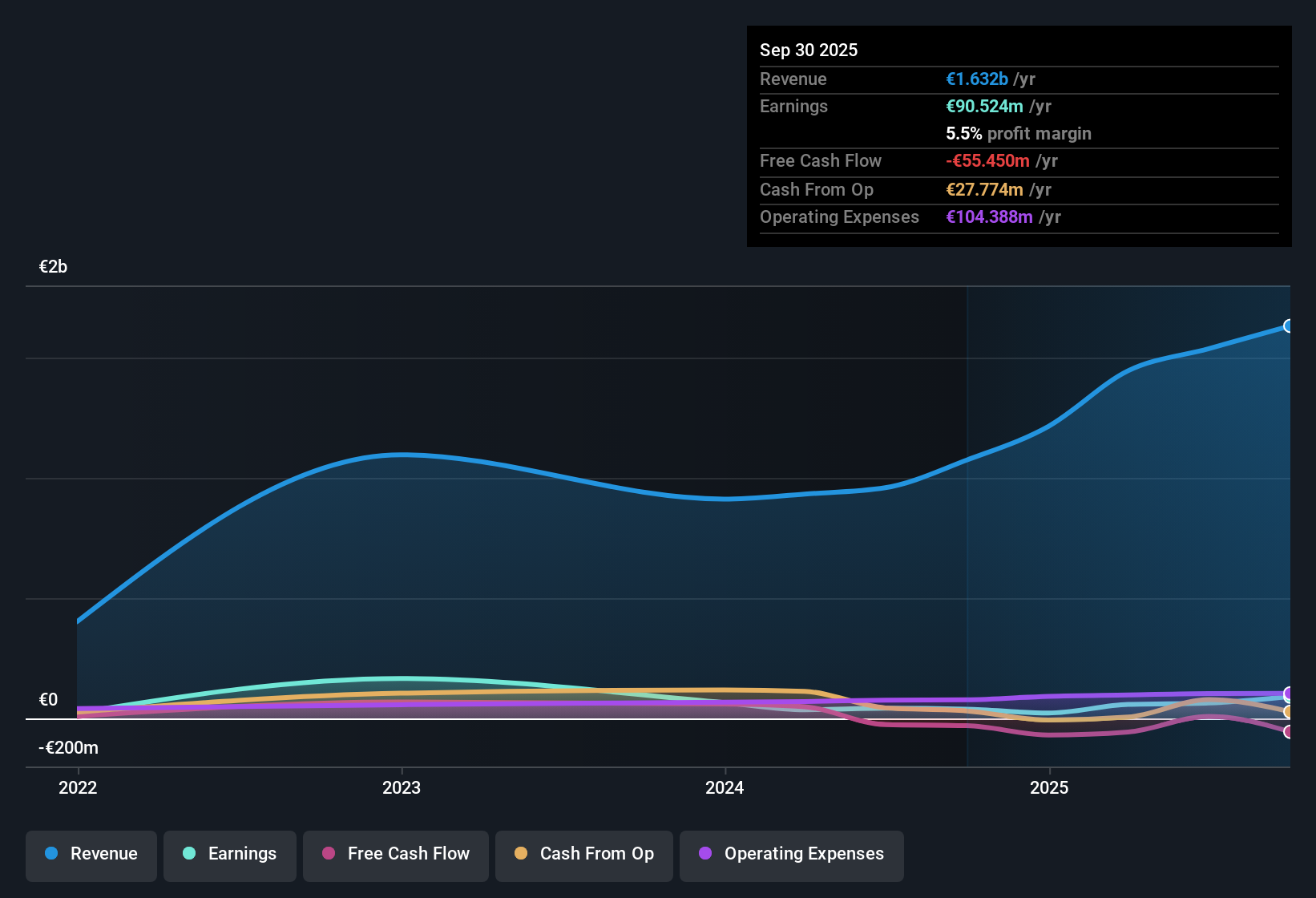The width and height of the screenshot is (1316, 898).
Task: Click the €1.632b Revenue value in tooltip
Action: click(976, 79)
